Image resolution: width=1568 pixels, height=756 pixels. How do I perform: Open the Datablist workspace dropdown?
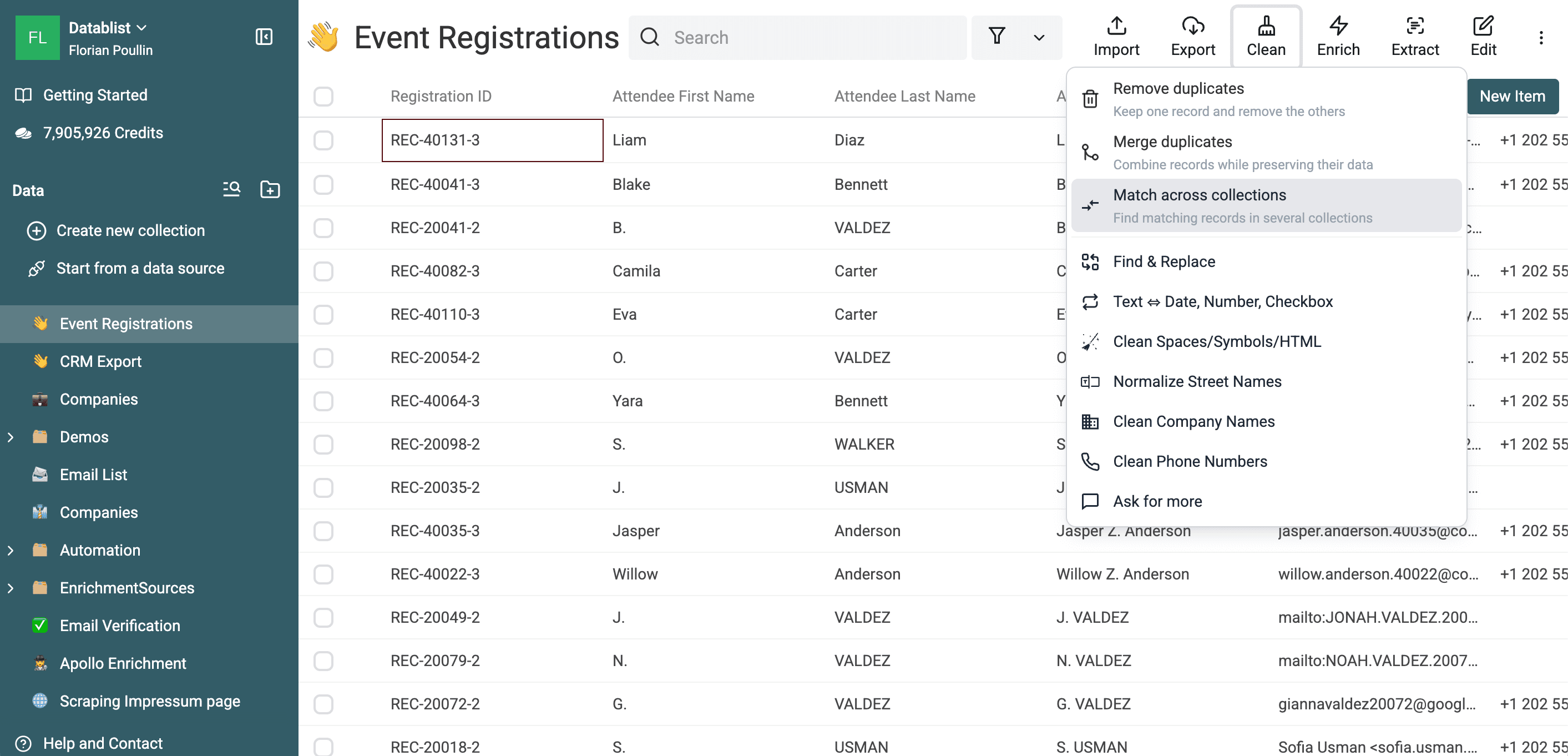108,28
